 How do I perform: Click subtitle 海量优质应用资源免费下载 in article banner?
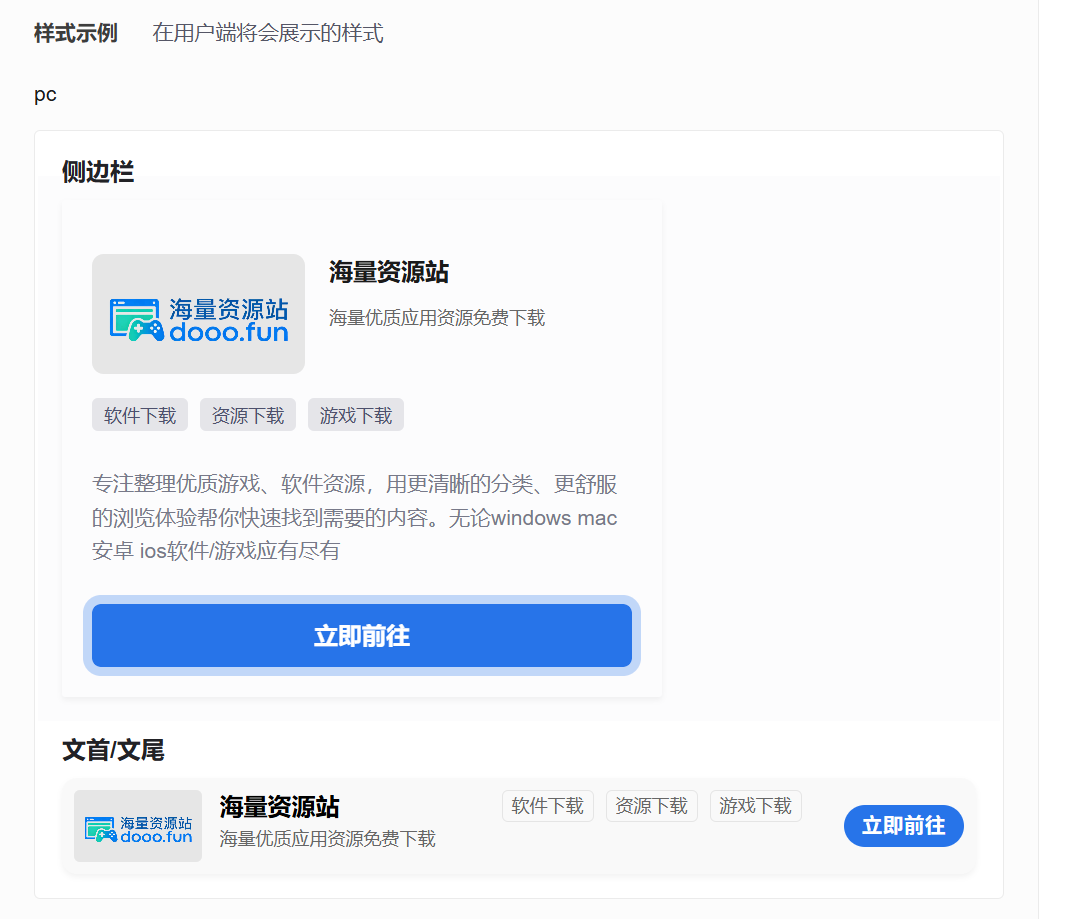[x=328, y=839]
